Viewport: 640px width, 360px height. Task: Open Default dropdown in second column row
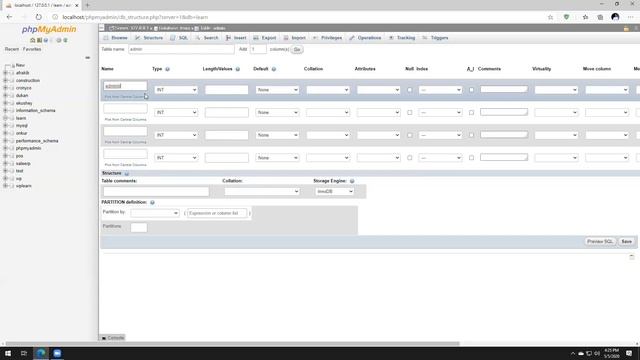click(277, 112)
